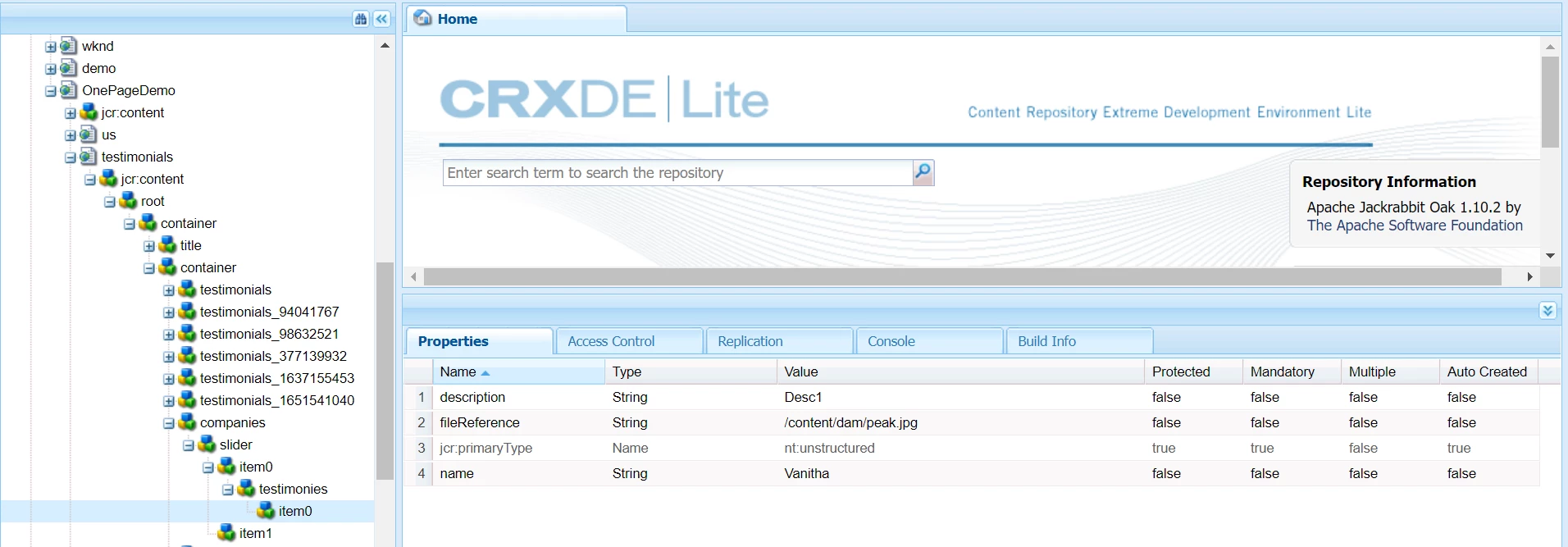This screenshot has height=547, width=1568.
Task: Sort by the Type column header
Action: click(691, 372)
